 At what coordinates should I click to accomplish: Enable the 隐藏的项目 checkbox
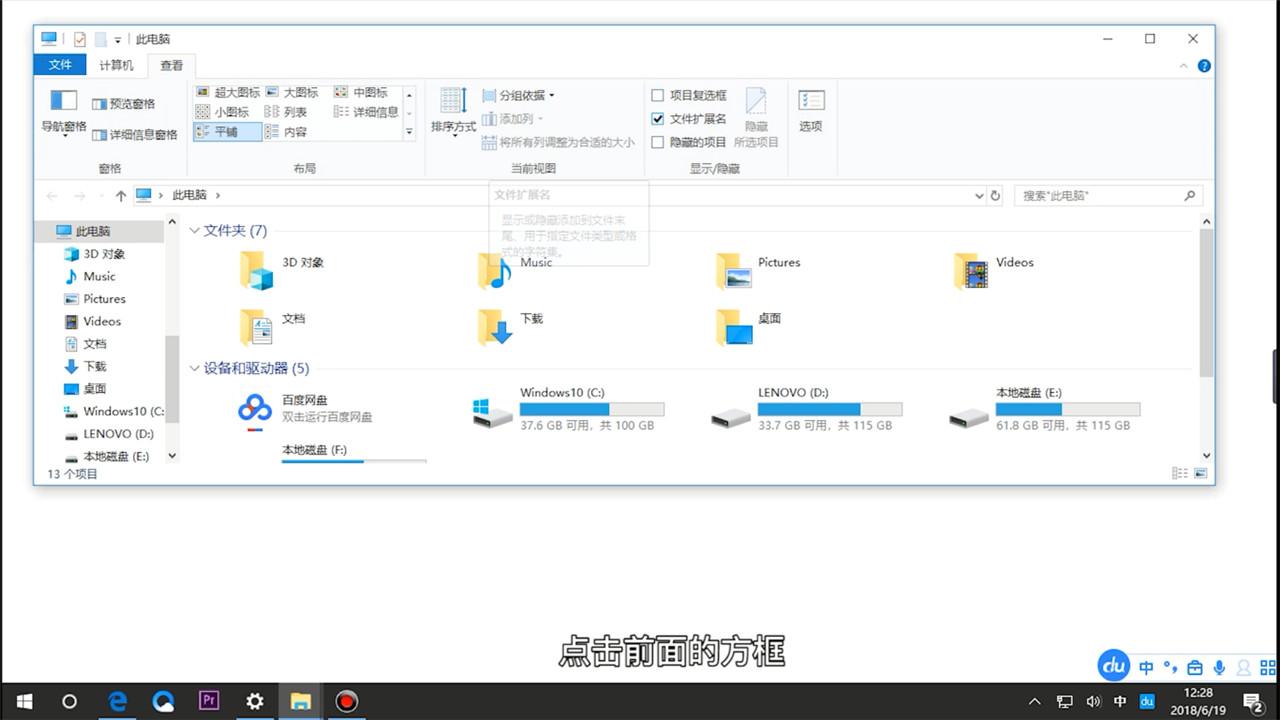[658, 143]
